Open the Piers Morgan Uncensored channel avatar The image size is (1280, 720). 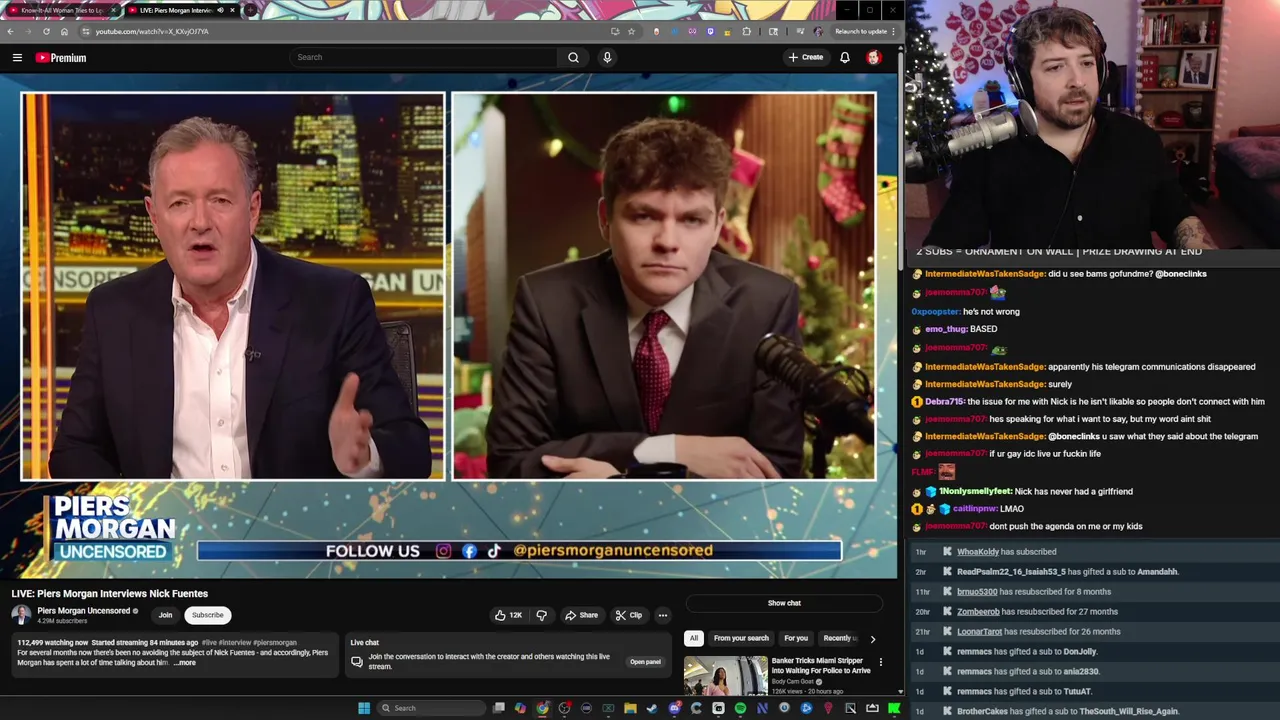(x=21, y=615)
